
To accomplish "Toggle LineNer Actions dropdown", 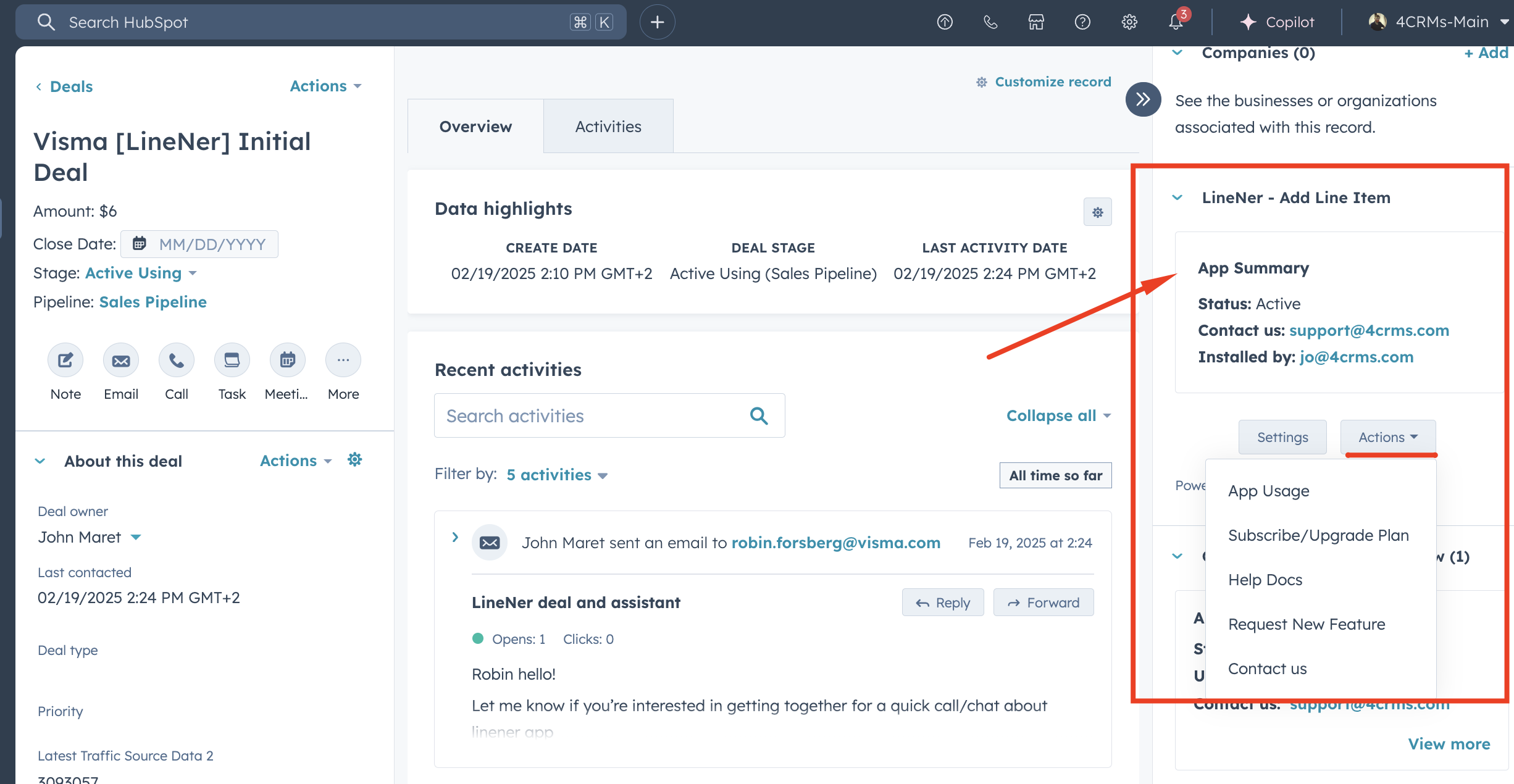I will coord(1388,437).
